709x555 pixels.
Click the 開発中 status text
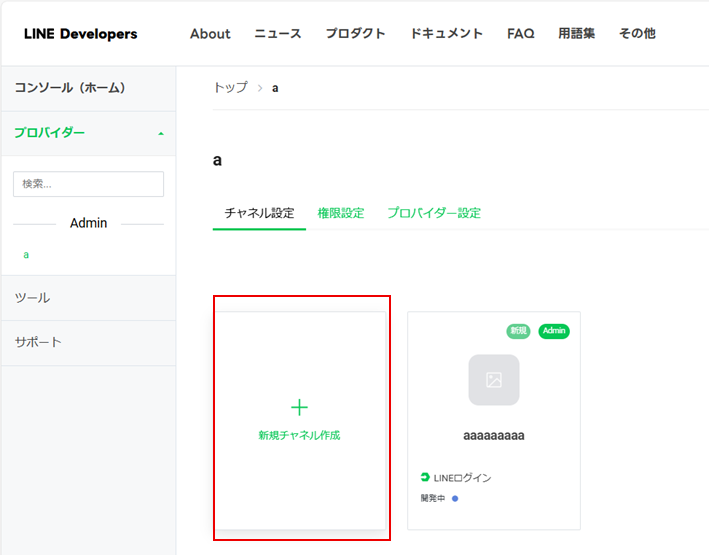433,498
